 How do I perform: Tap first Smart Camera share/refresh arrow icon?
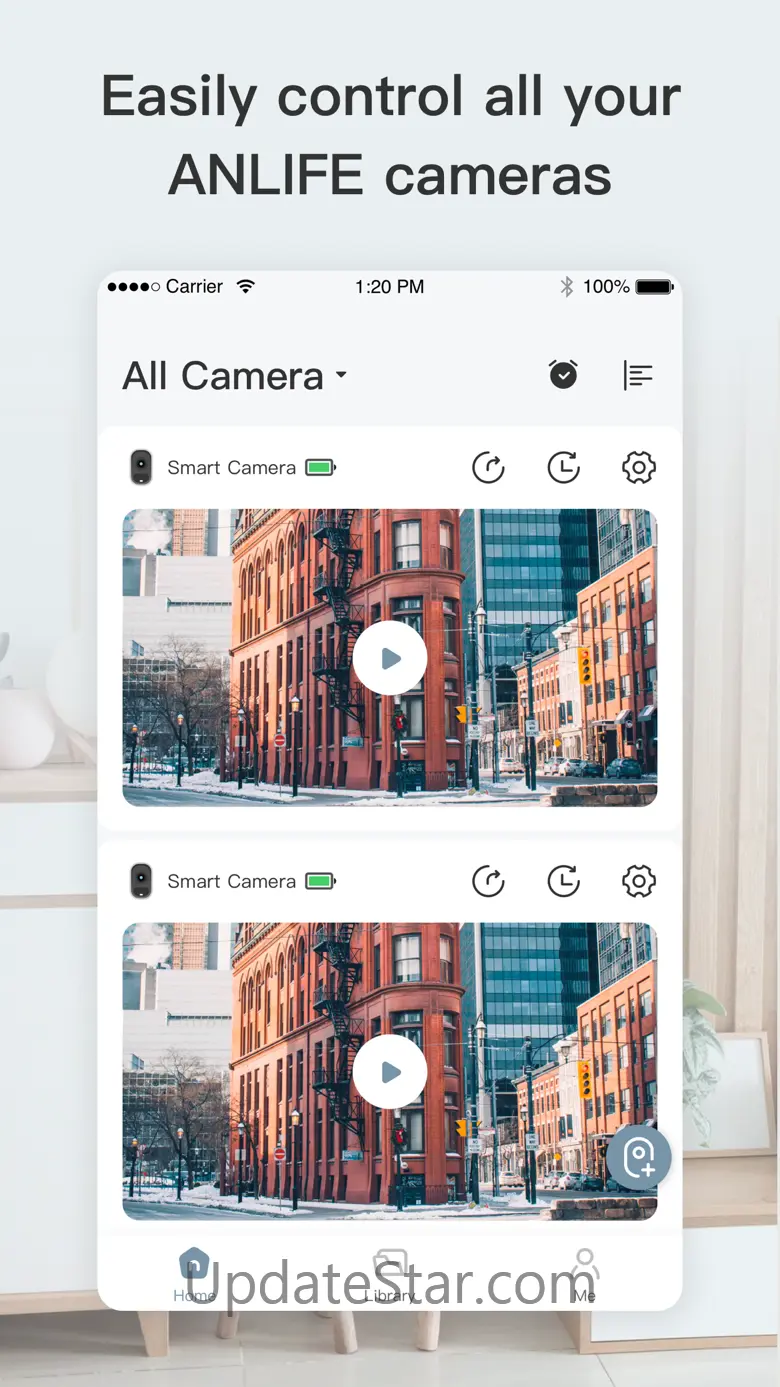tap(488, 467)
